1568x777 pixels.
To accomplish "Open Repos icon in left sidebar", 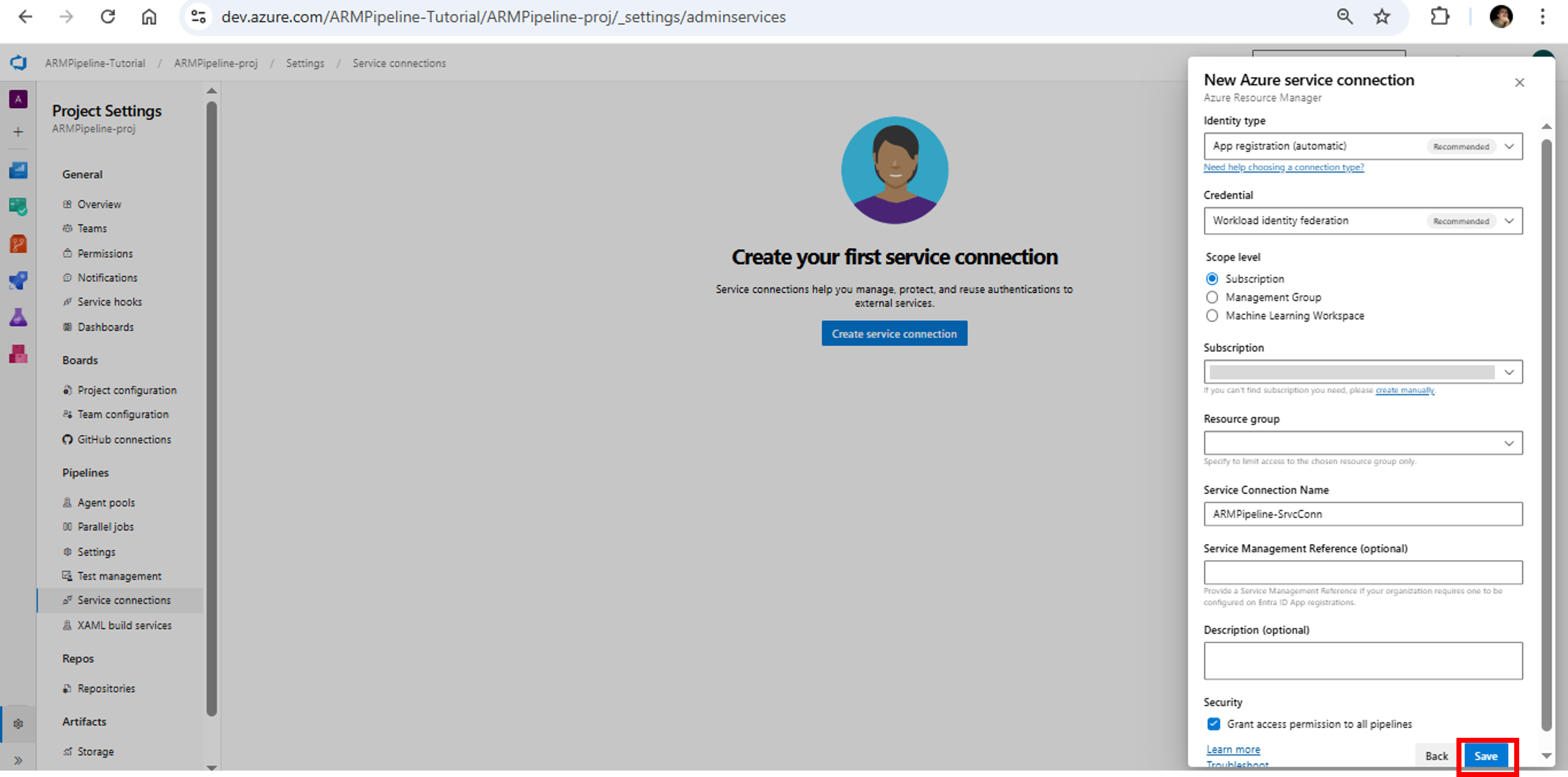I will pos(18,244).
